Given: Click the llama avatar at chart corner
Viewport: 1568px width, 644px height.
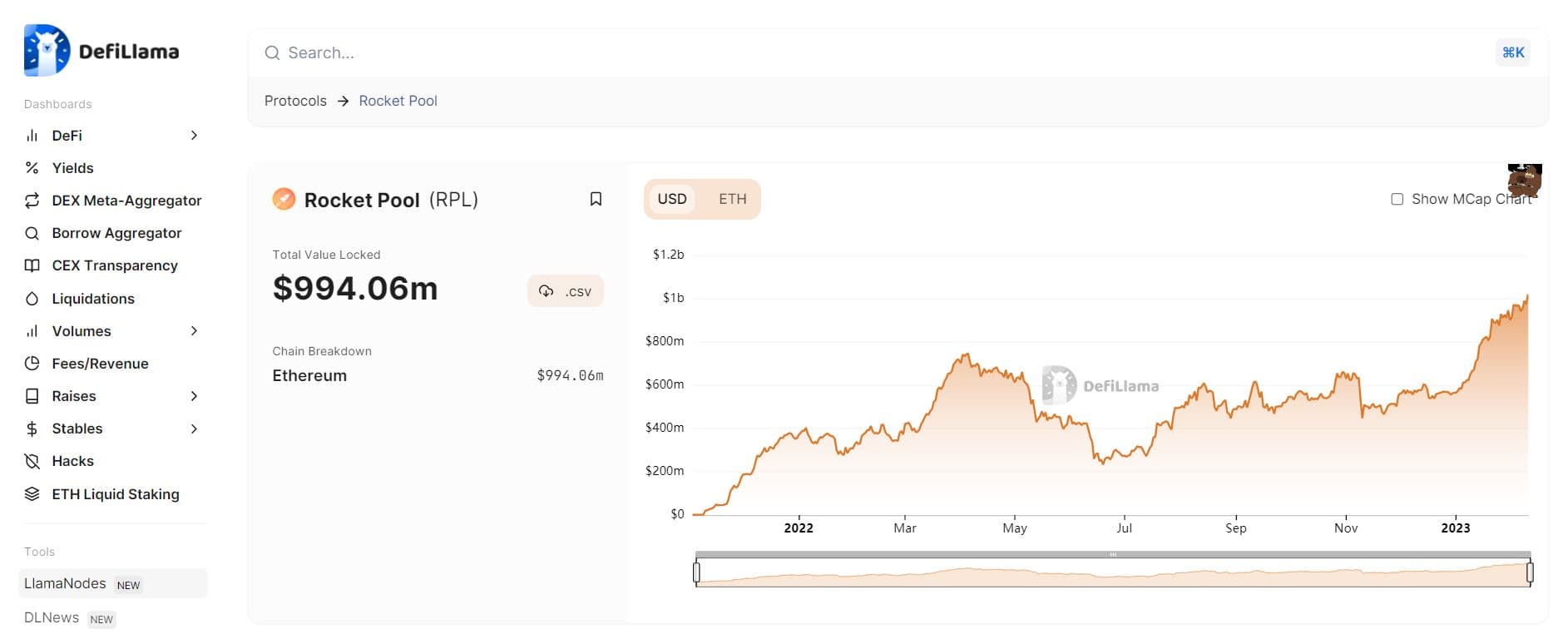Looking at the screenshot, I should pos(1525,181).
